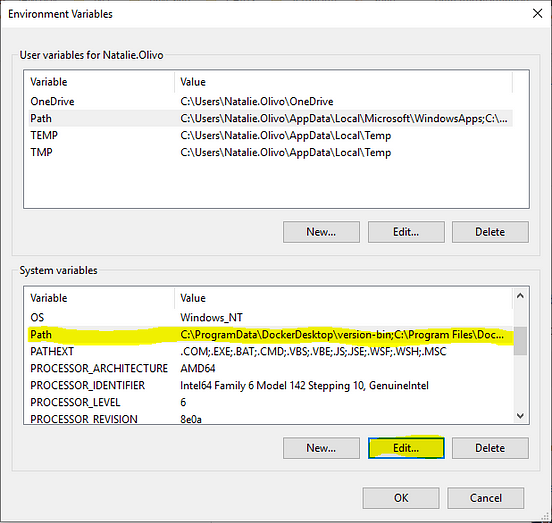Click the WindowsApps path value of user Path
The width and height of the screenshot is (552, 523).
(x=344, y=118)
